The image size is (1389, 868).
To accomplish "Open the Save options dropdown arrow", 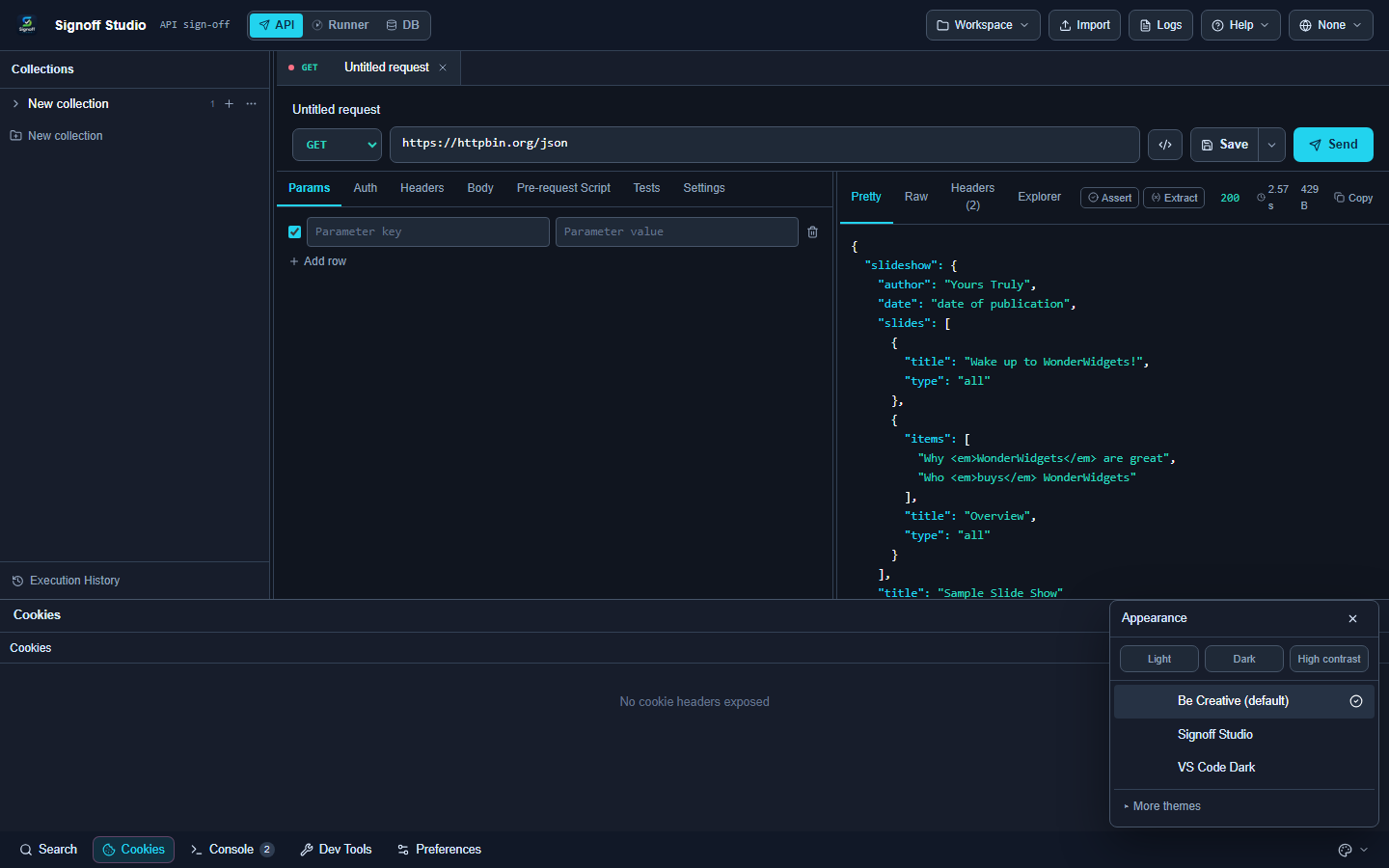I will click(1272, 145).
